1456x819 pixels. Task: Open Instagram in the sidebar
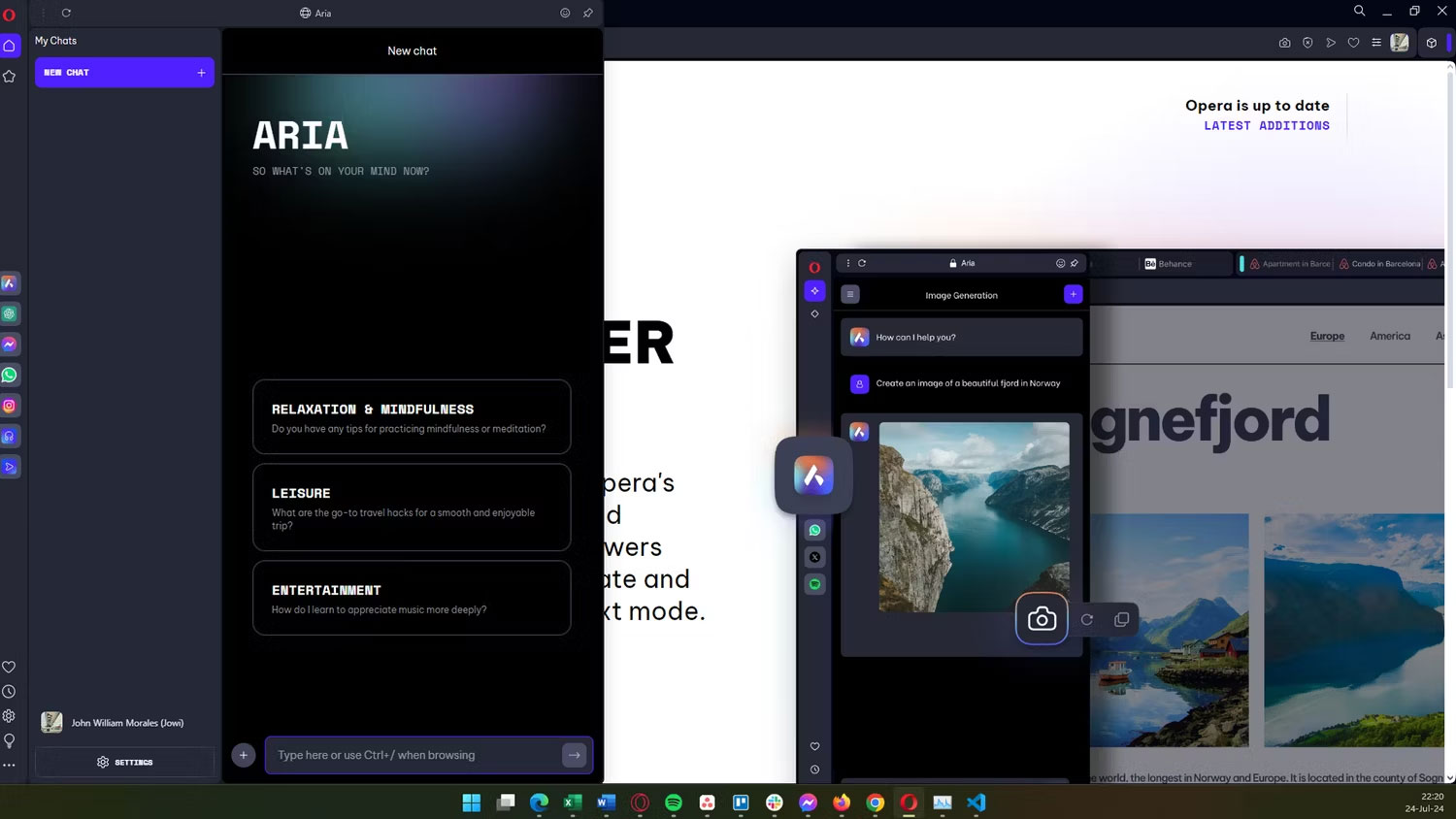click(x=10, y=406)
